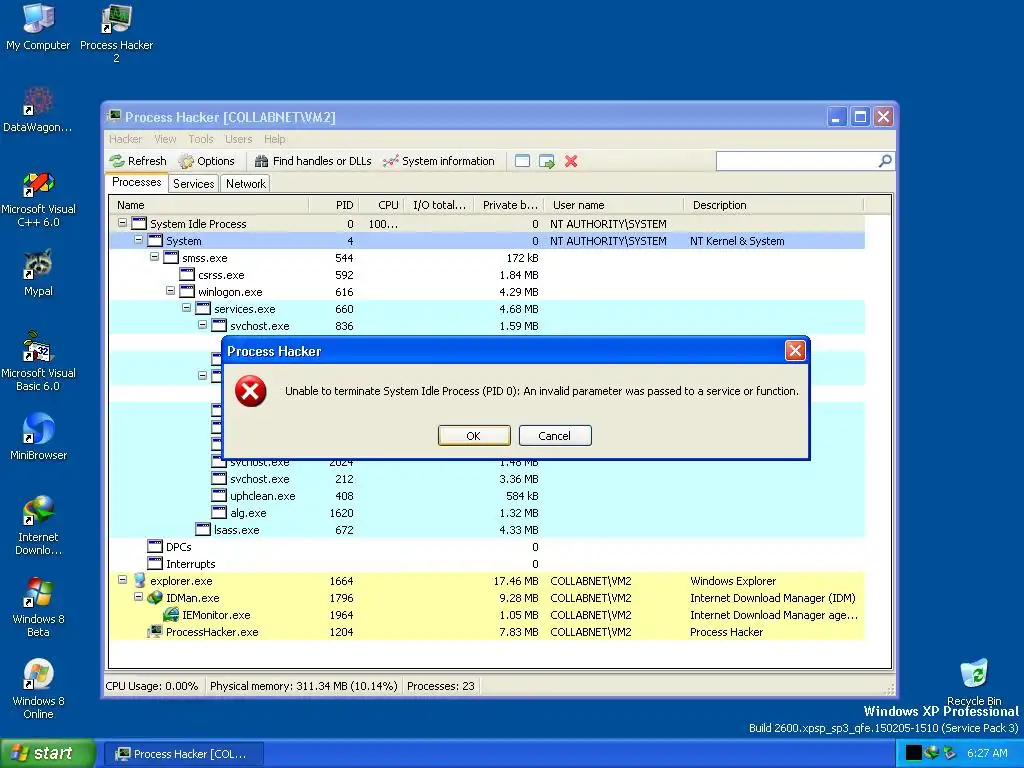Select the uphclean.exe process row
The height and width of the screenshot is (768, 1024).
tap(487, 496)
